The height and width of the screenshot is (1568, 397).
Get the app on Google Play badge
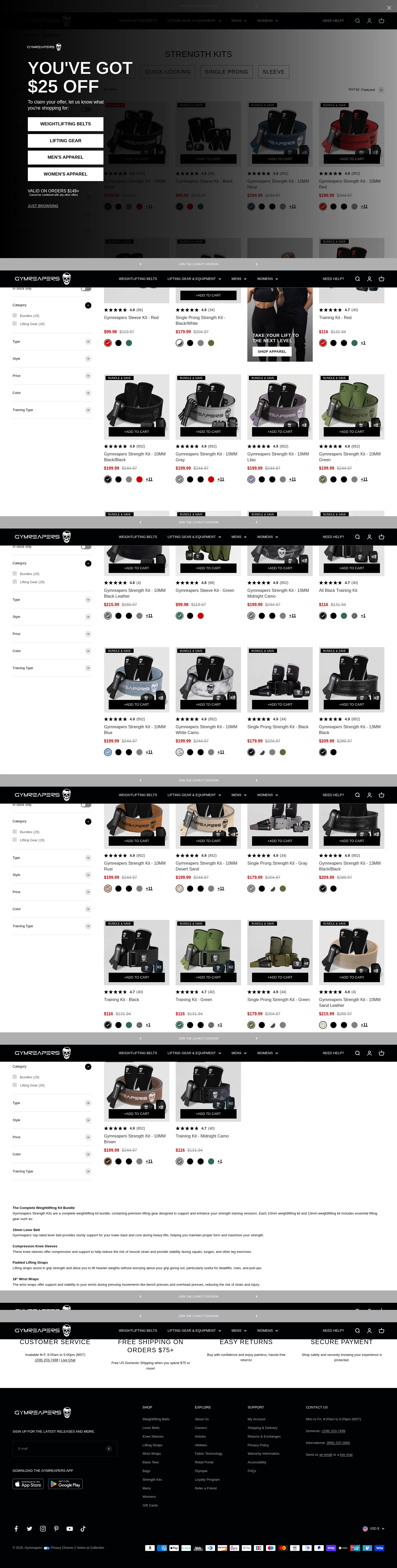[65, 1484]
